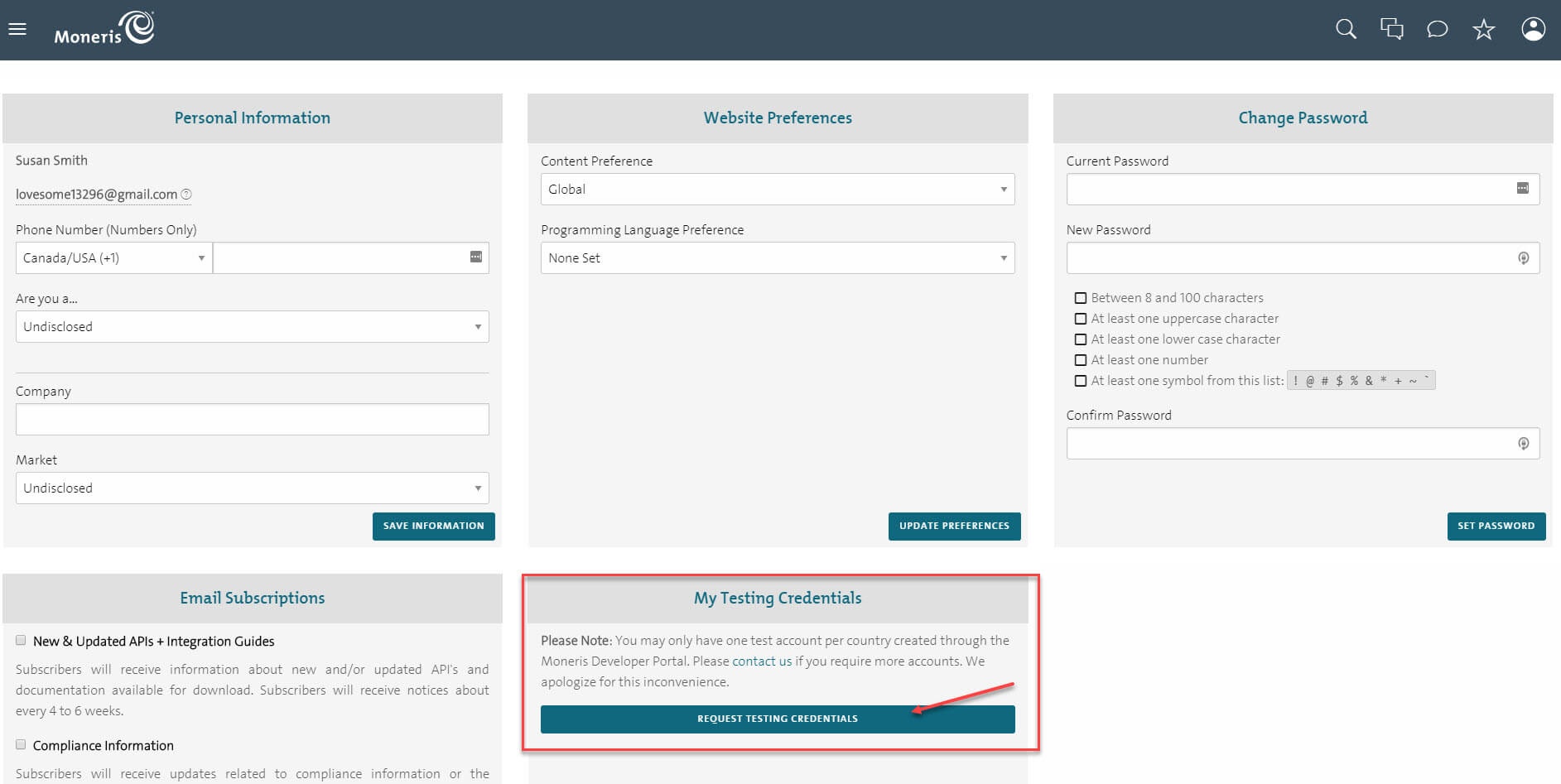
Task: Focus the Company text field
Action: 252,420
